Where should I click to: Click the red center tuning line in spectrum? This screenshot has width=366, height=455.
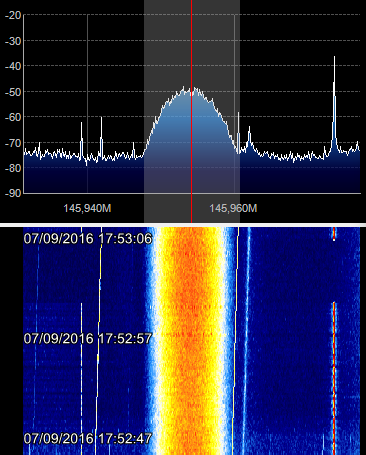(191, 111)
